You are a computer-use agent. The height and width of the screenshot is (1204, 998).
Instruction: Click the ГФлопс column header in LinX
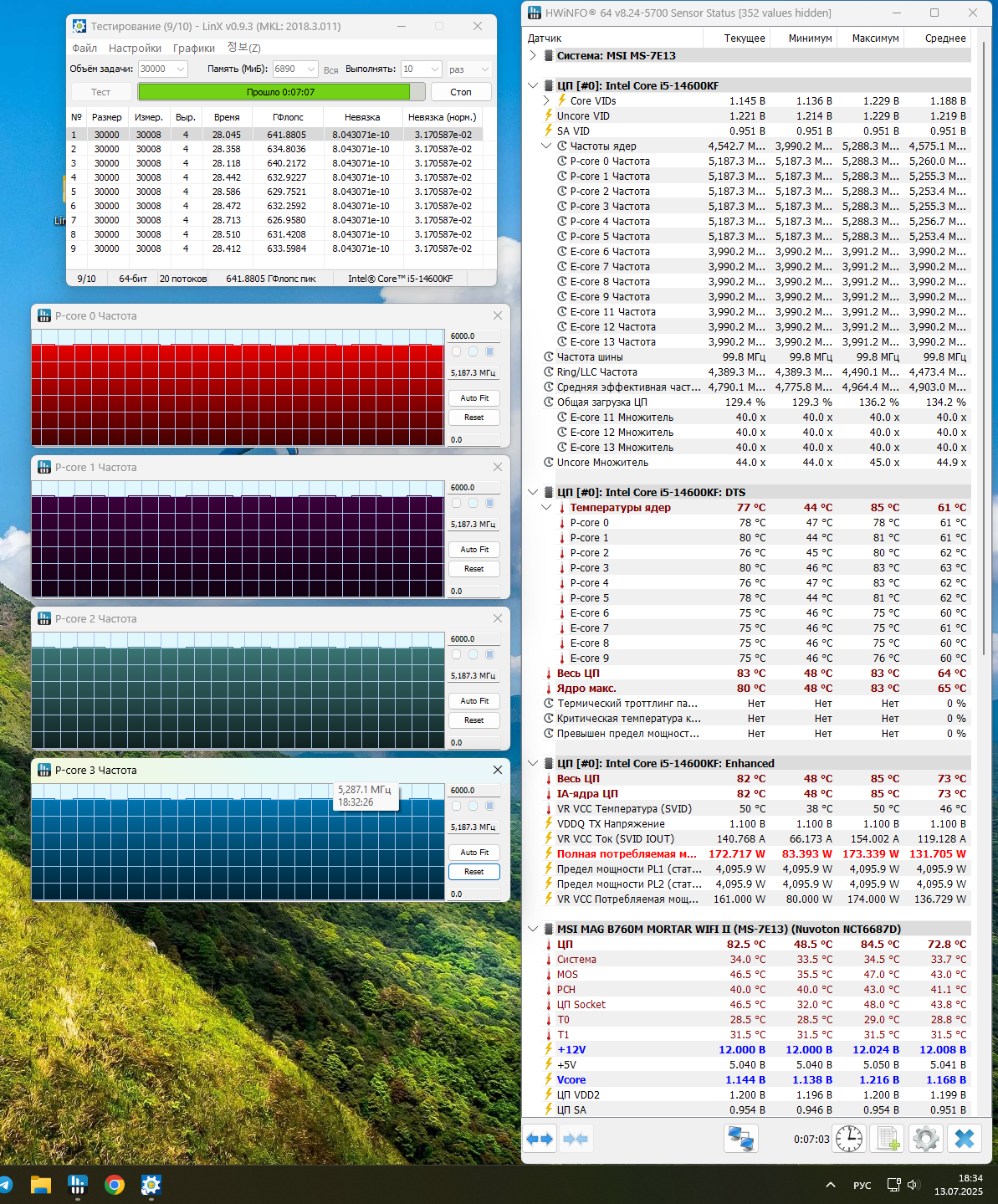pos(288,117)
